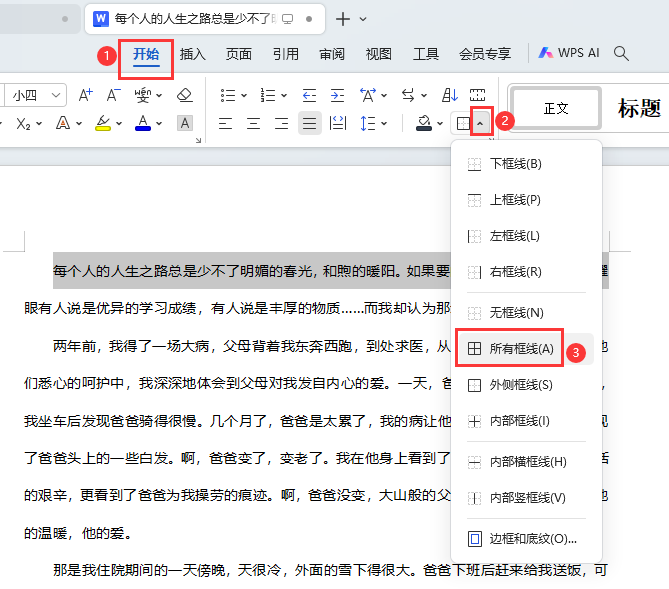The image size is (669, 589).
Task: Apply the 标题 style
Action: coord(639,108)
